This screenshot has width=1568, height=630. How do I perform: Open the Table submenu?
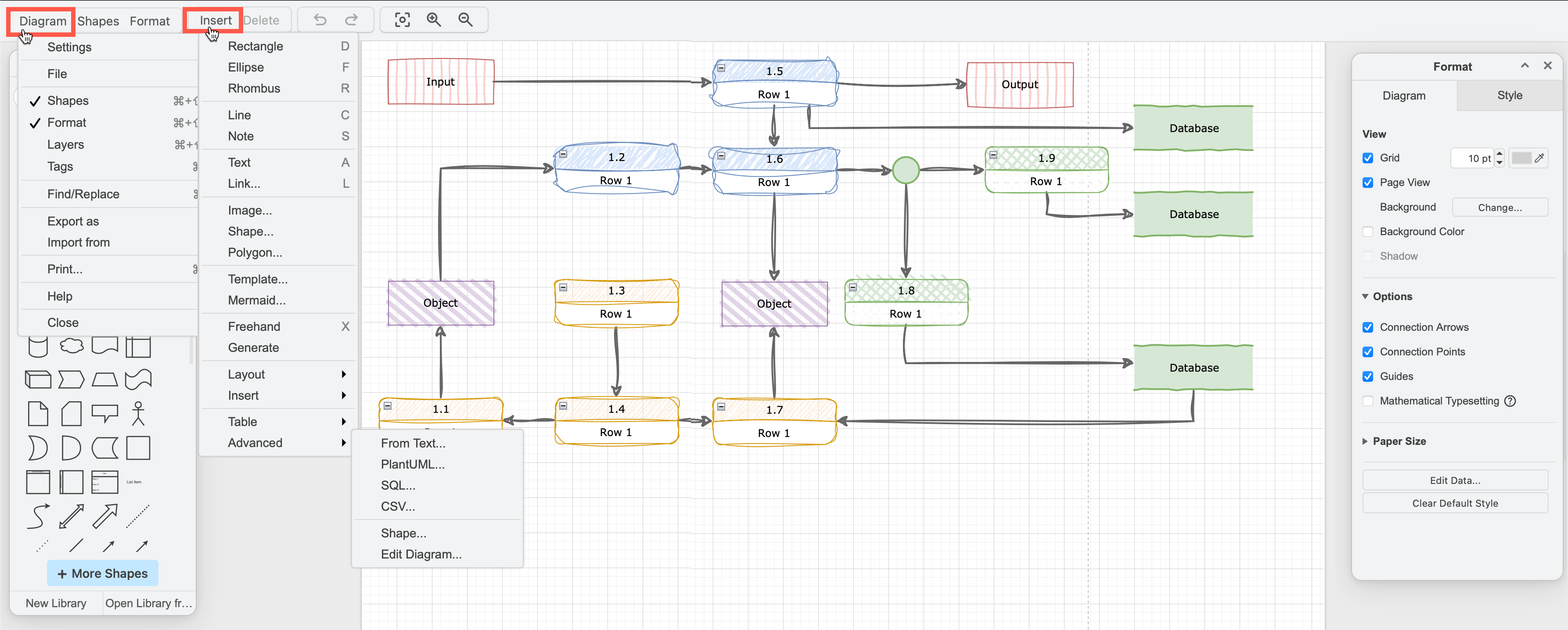(x=278, y=422)
